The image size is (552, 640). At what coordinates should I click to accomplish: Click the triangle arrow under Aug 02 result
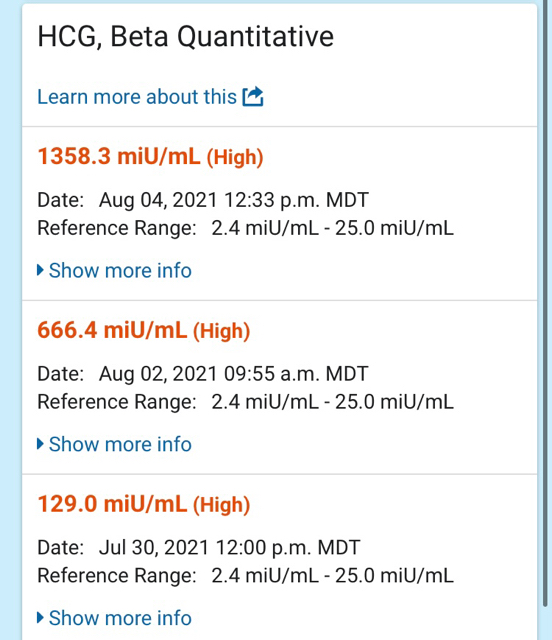point(40,444)
